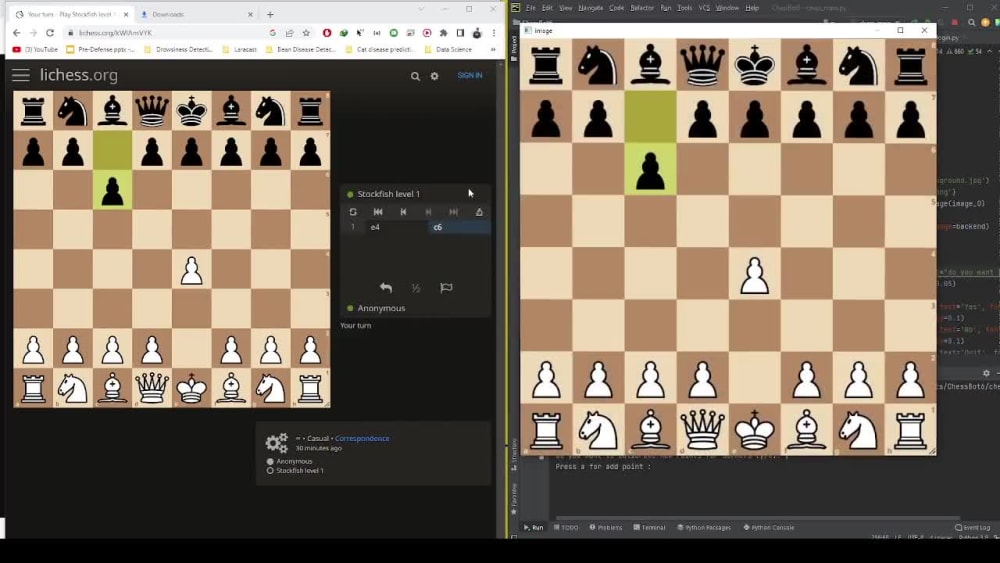Open the VCS menu in PyCharm
Screen dimensions: 1000x563
tap(704, 8)
